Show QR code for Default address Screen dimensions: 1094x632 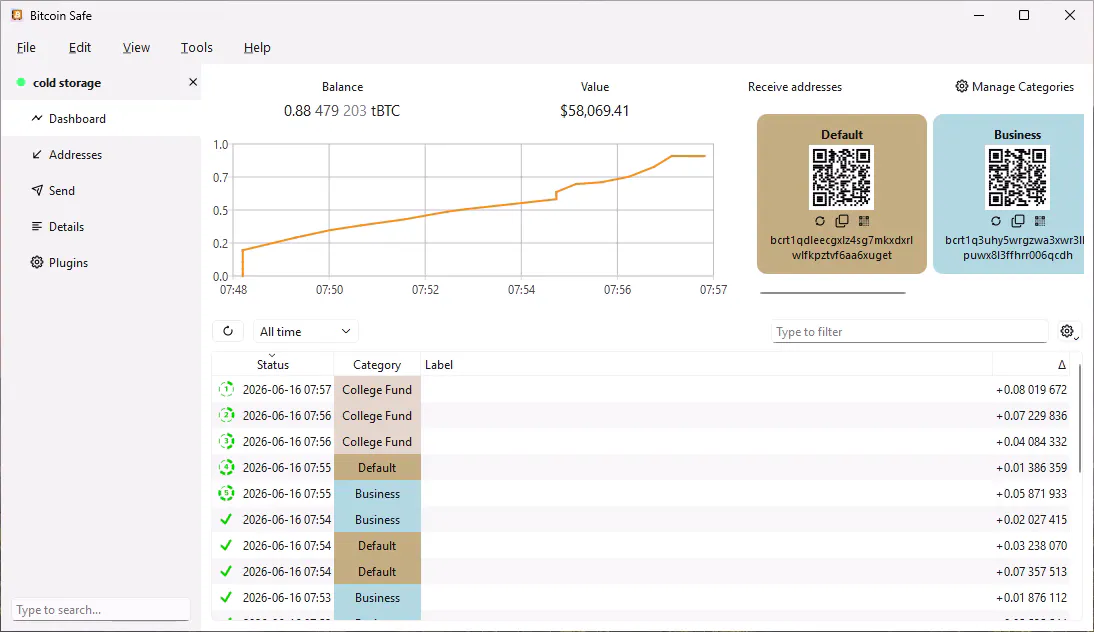click(864, 221)
